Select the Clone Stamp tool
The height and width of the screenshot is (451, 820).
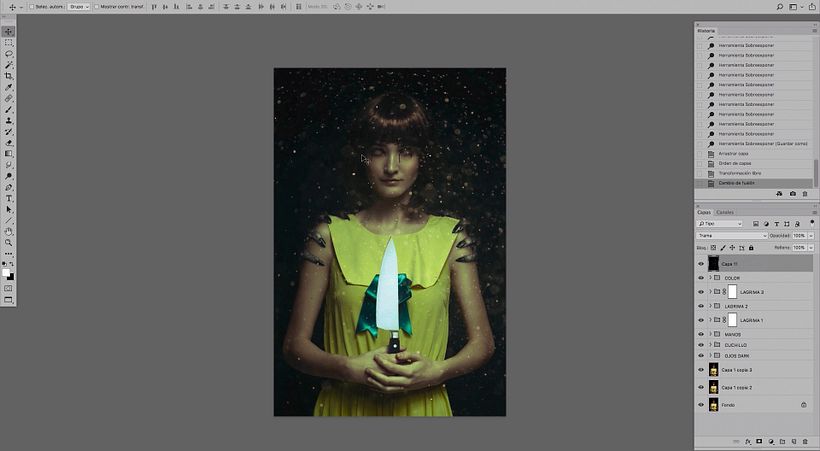coord(8,120)
